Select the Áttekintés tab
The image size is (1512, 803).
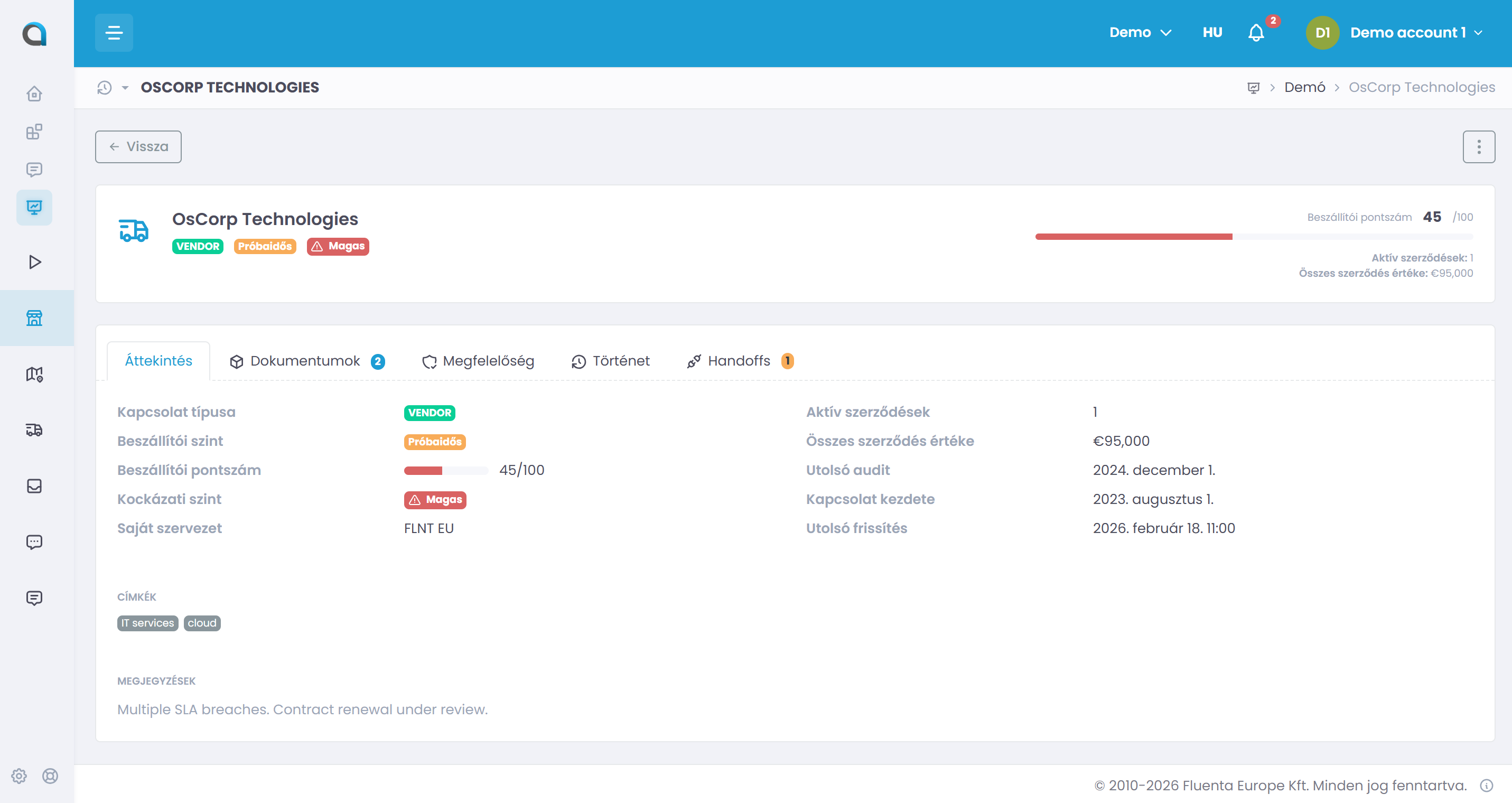[x=158, y=360]
